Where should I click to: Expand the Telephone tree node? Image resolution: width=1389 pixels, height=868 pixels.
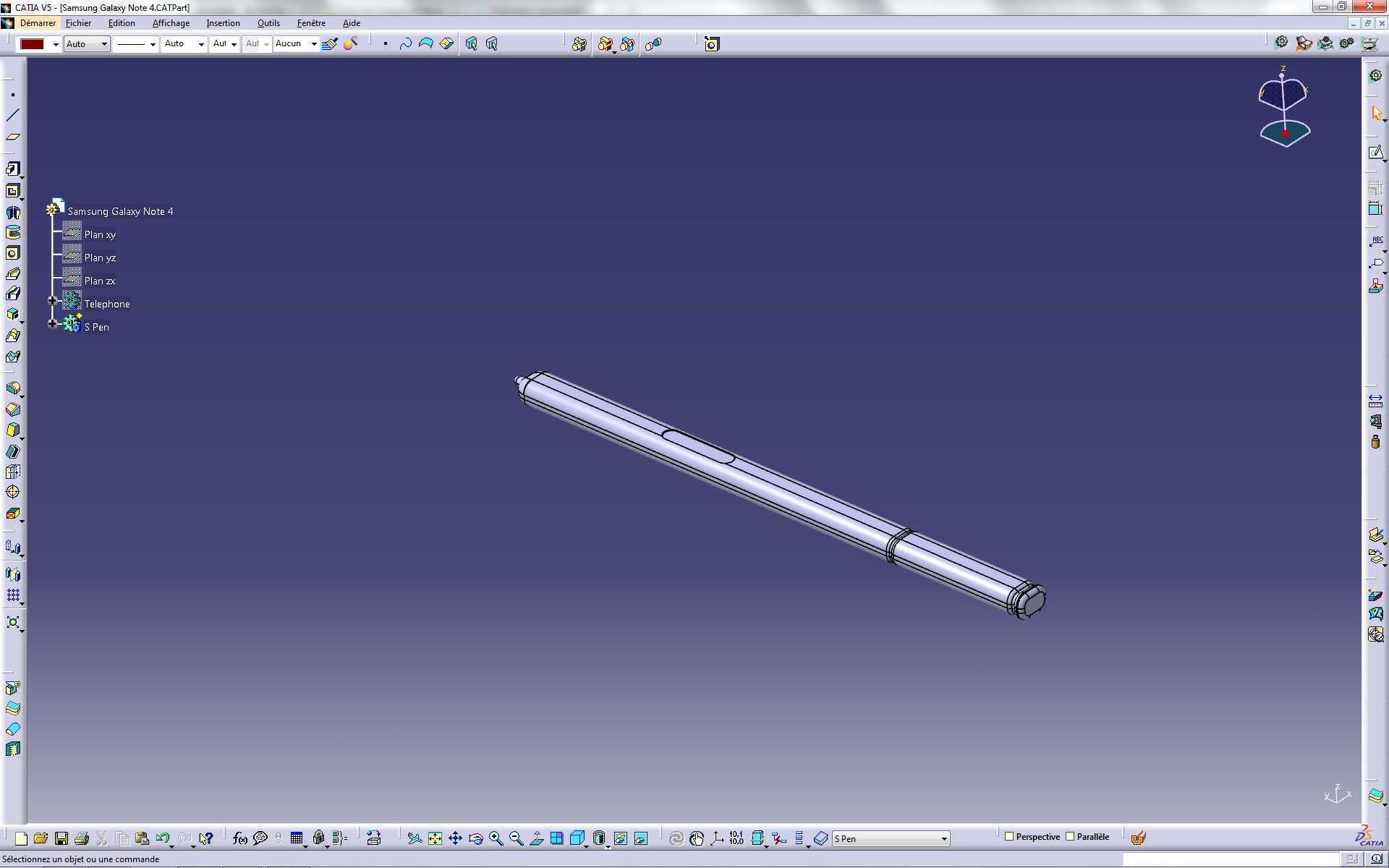[52, 301]
